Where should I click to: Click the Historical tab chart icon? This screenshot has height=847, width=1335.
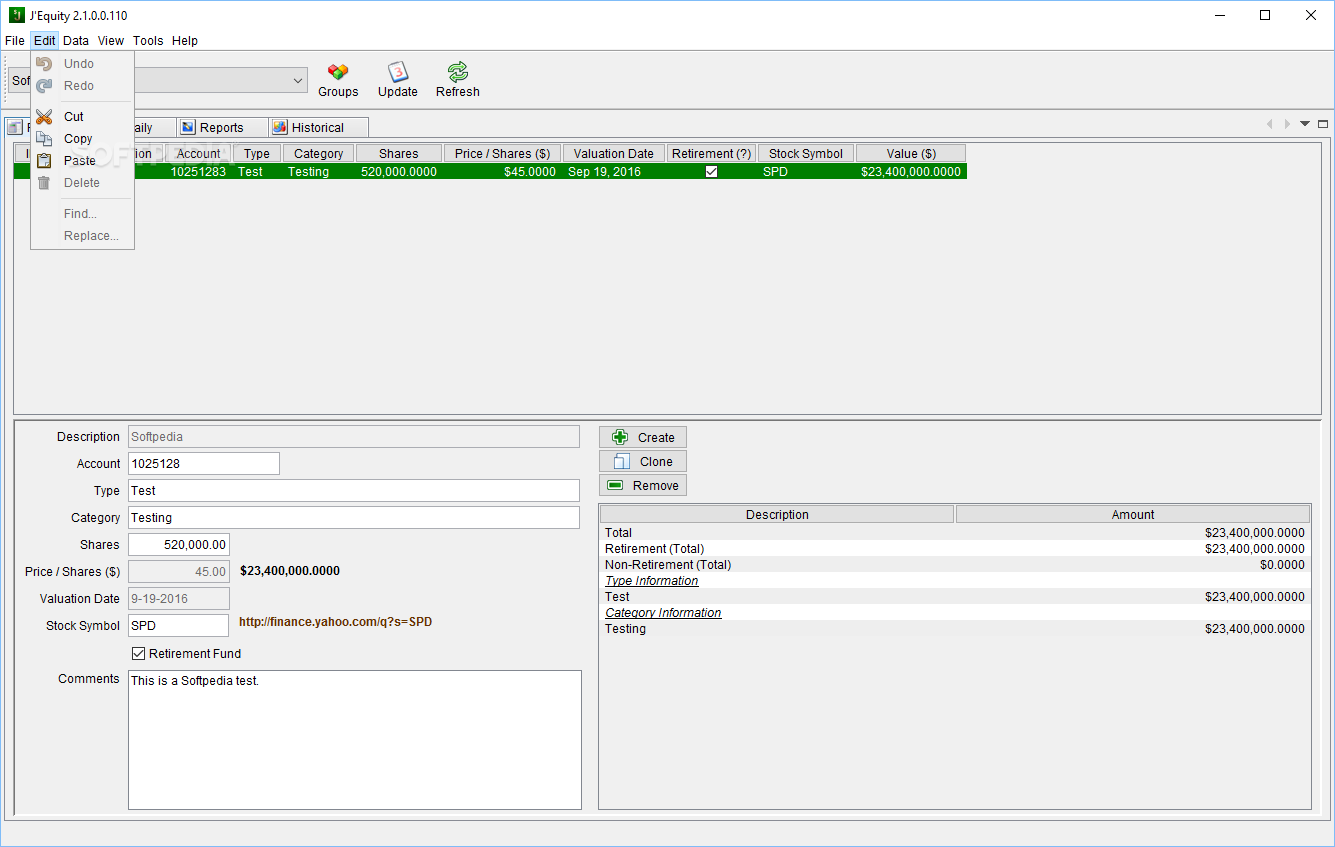click(x=280, y=128)
